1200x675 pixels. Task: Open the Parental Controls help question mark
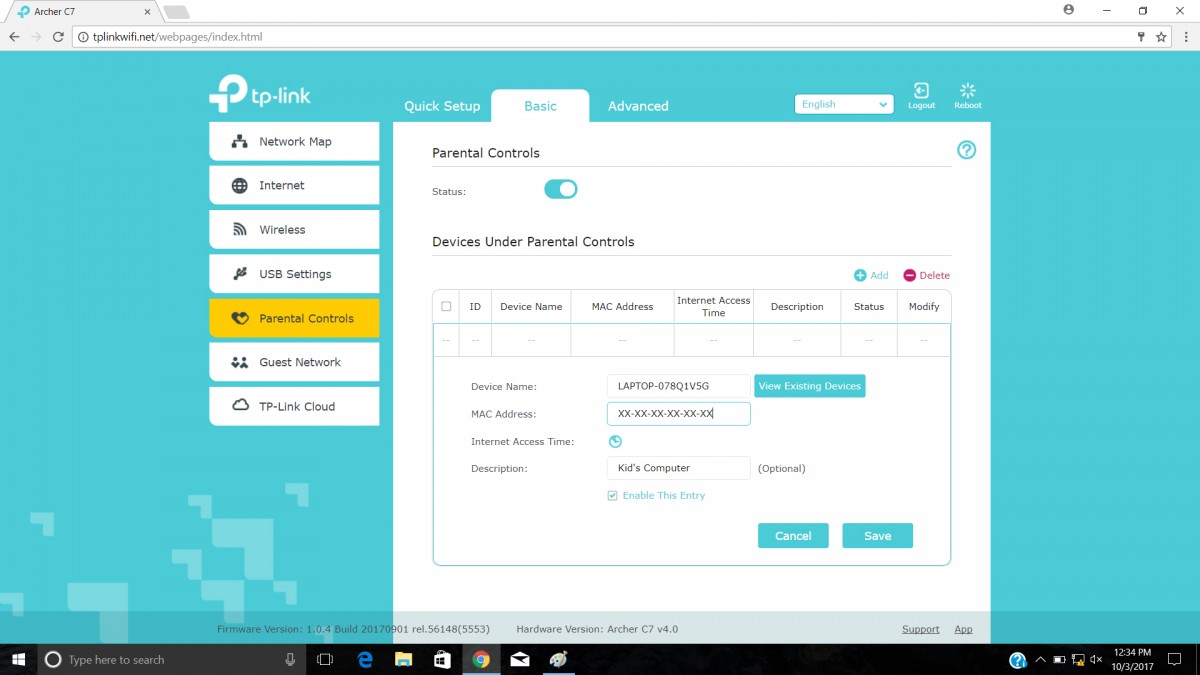coord(966,149)
